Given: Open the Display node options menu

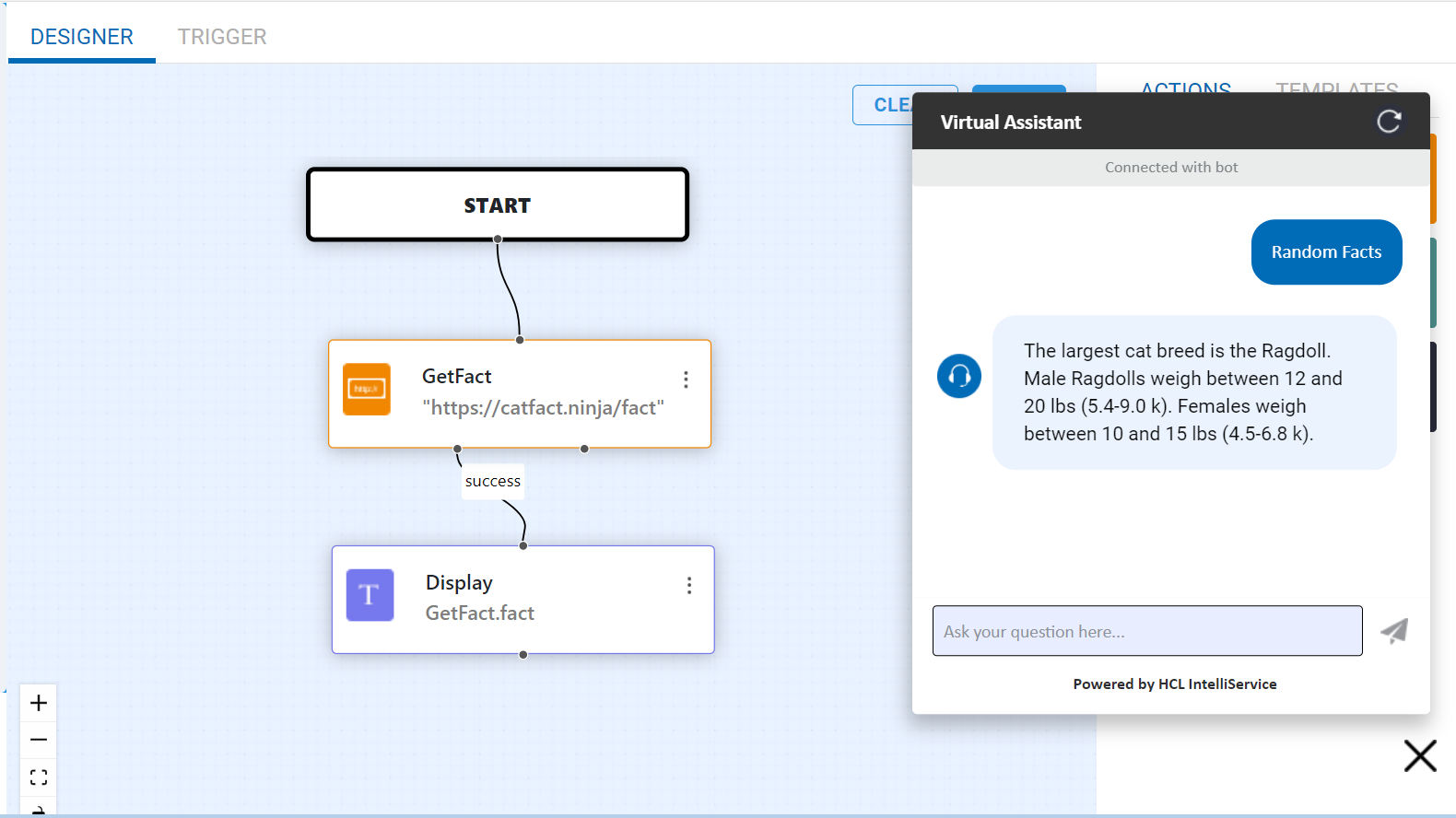Looking at the screenshot, I should click(x=689, y=586).
